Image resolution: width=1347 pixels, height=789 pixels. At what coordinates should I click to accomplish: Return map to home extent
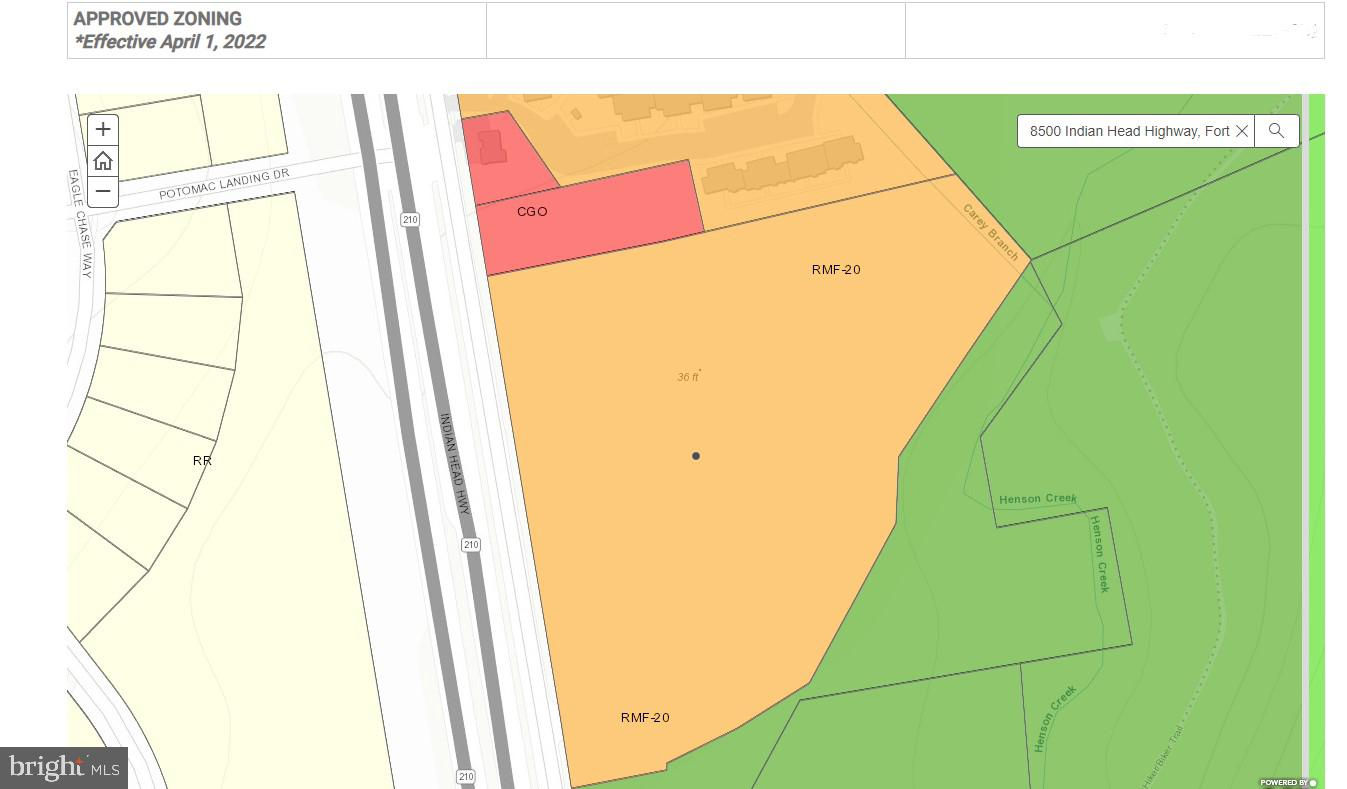pyautogui.click(x=103, y=160)
